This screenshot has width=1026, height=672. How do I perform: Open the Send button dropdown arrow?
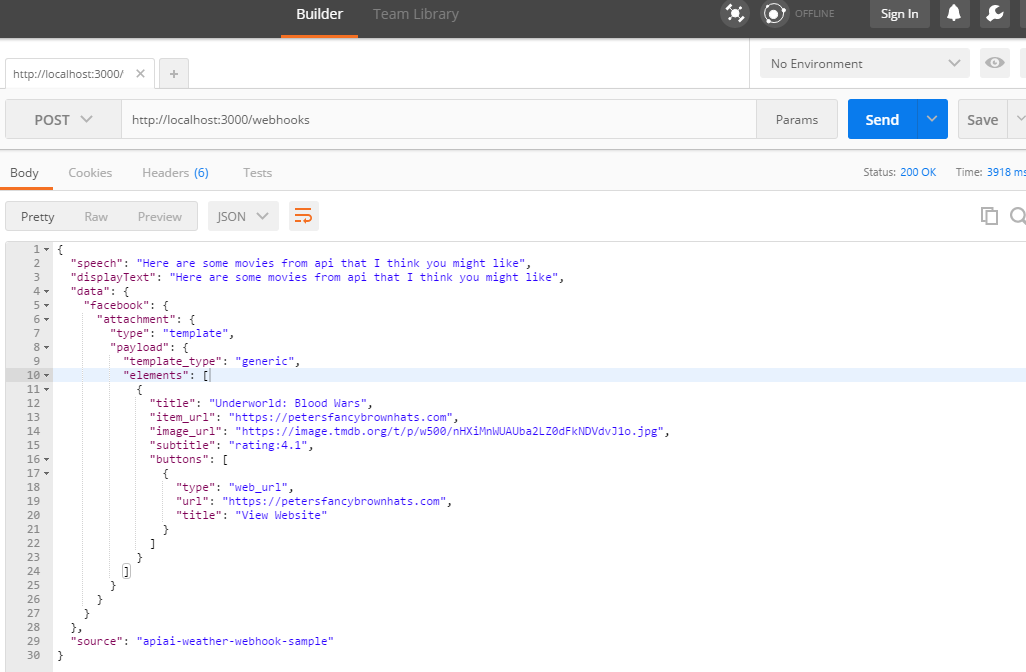(x=932, y=119)
